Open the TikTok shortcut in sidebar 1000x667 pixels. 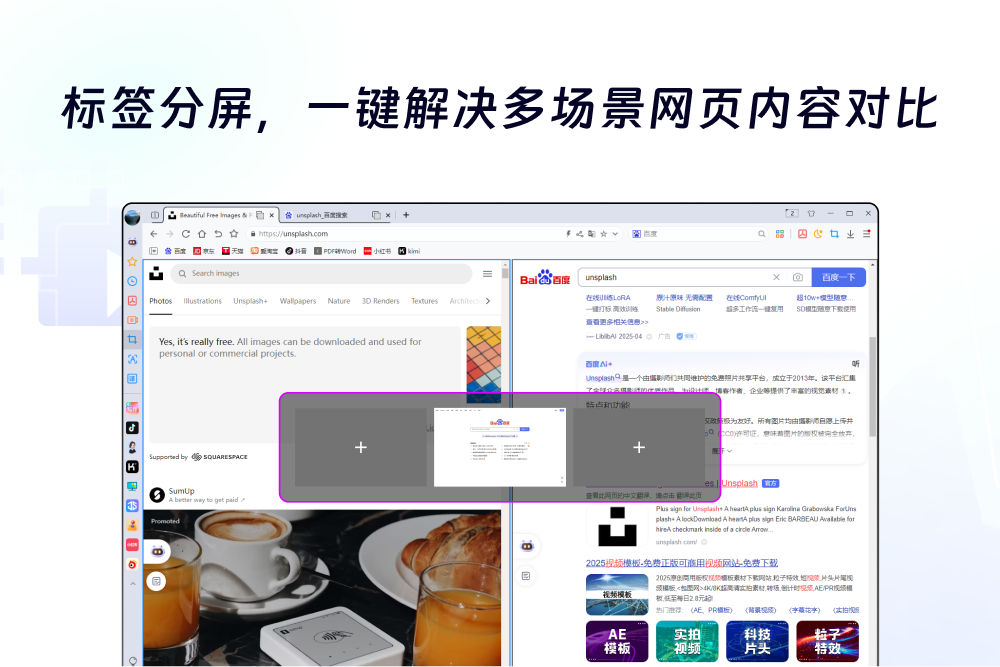point(132,427)
